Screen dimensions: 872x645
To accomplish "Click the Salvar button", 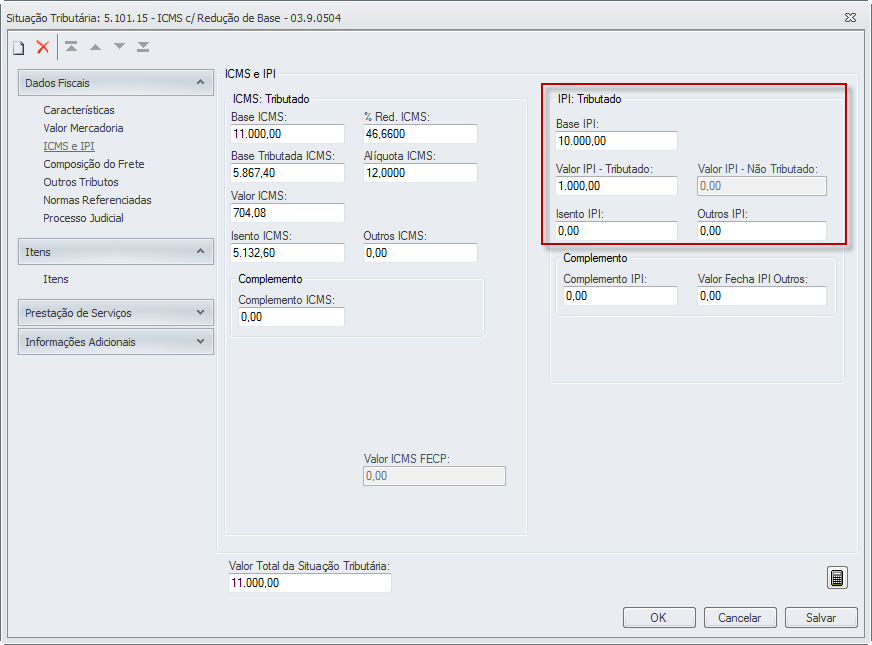I will click(x=821, y=618).
